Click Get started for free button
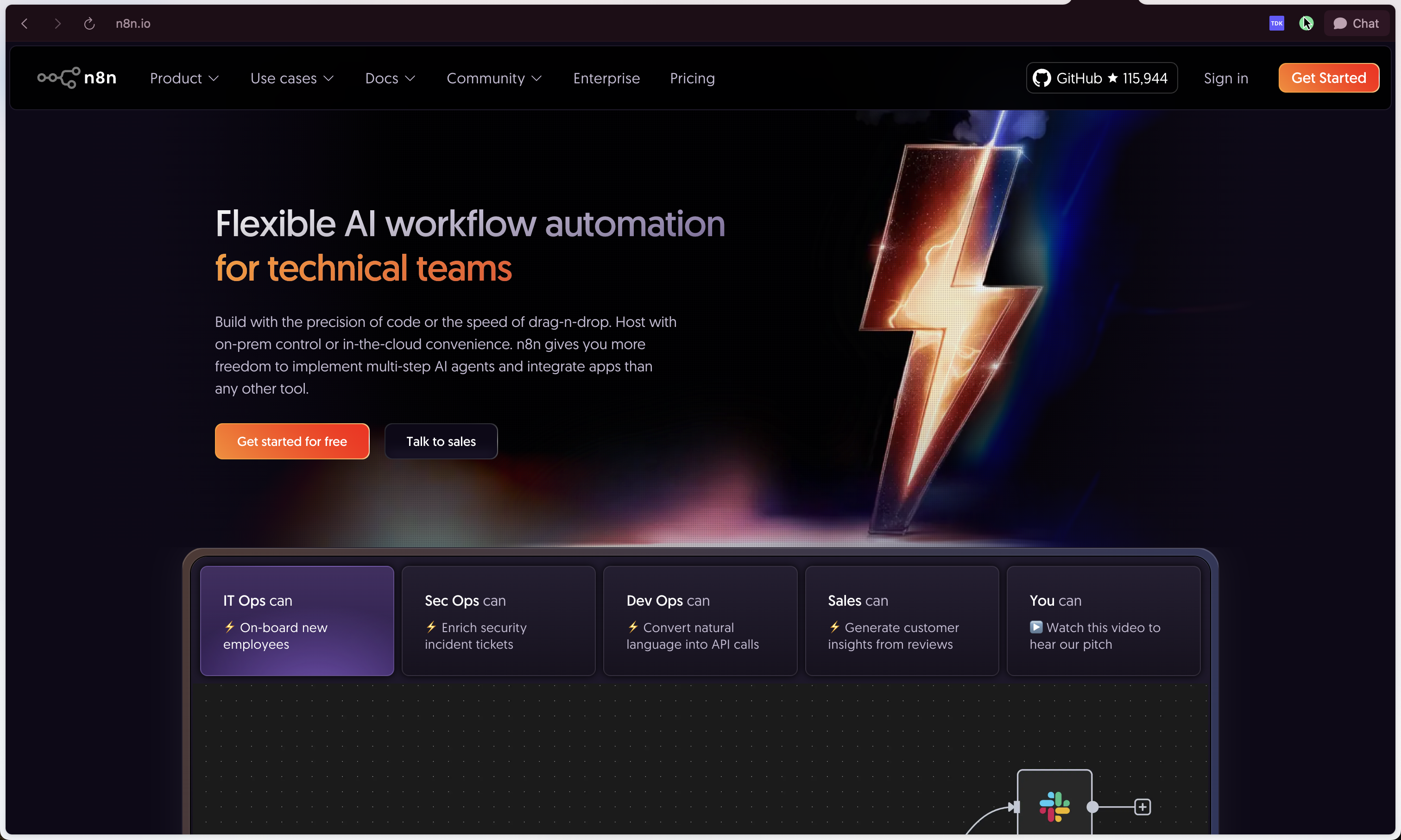This screenshot has width=1401, height=840. [291, 441]
